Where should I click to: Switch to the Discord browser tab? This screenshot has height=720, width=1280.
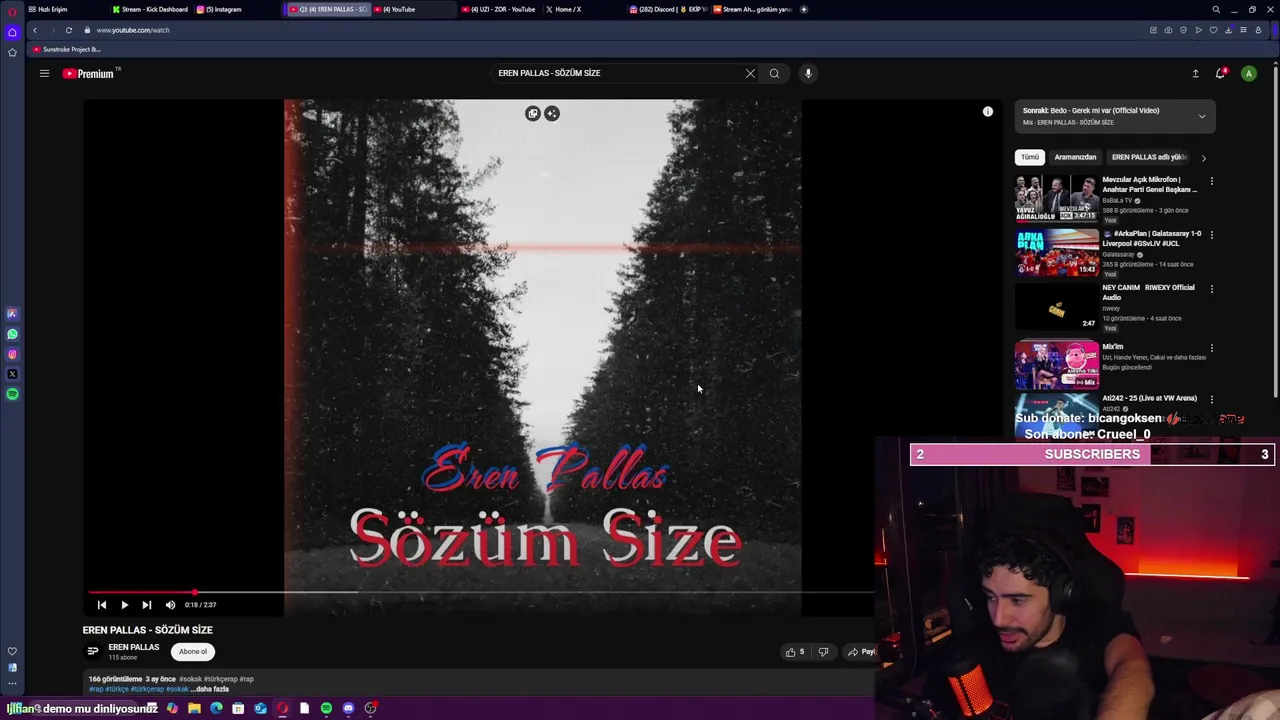667,9
